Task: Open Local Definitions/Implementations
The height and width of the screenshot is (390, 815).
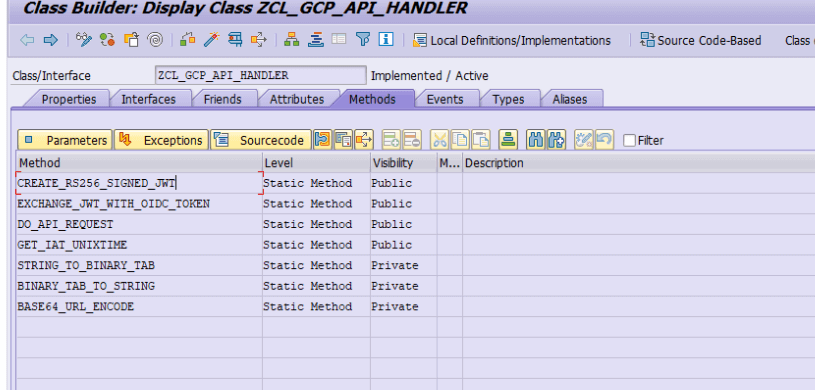Action: point(512,41)
